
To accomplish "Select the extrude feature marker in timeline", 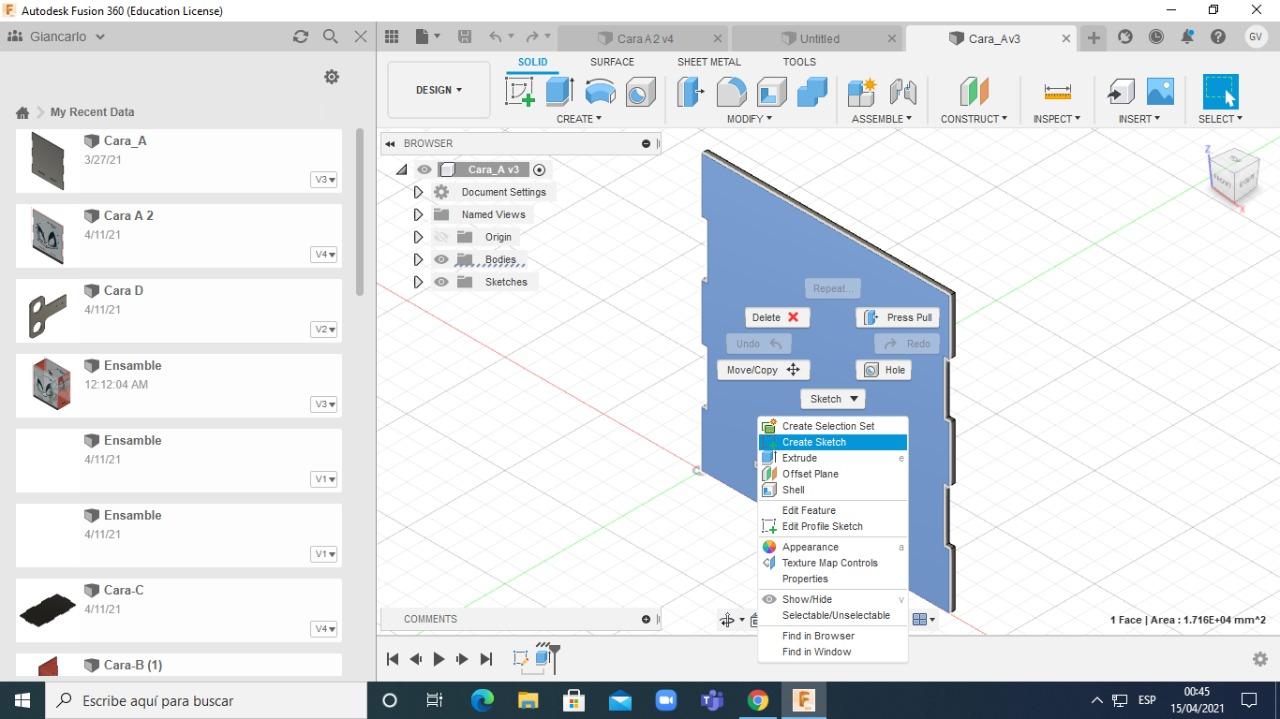I will tap(544, 657).
